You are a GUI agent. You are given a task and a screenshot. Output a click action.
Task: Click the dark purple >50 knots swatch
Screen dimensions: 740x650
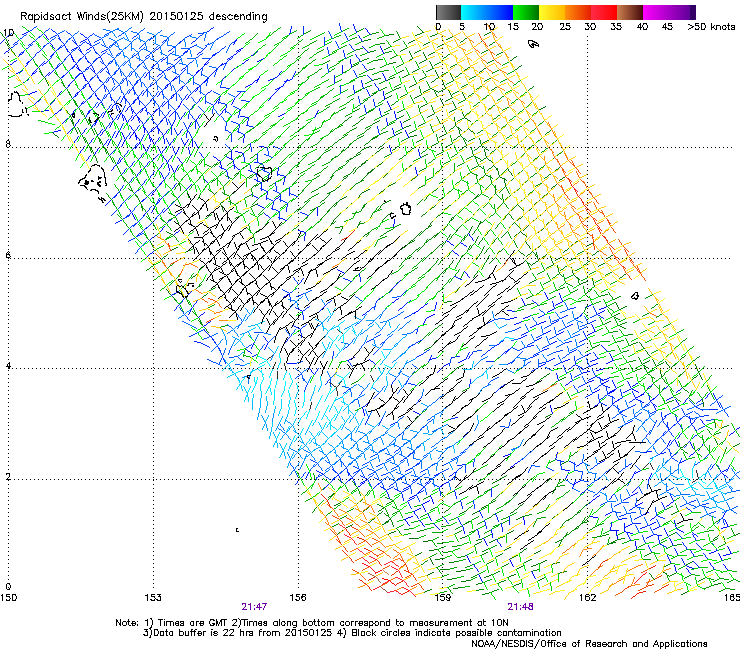693,12
